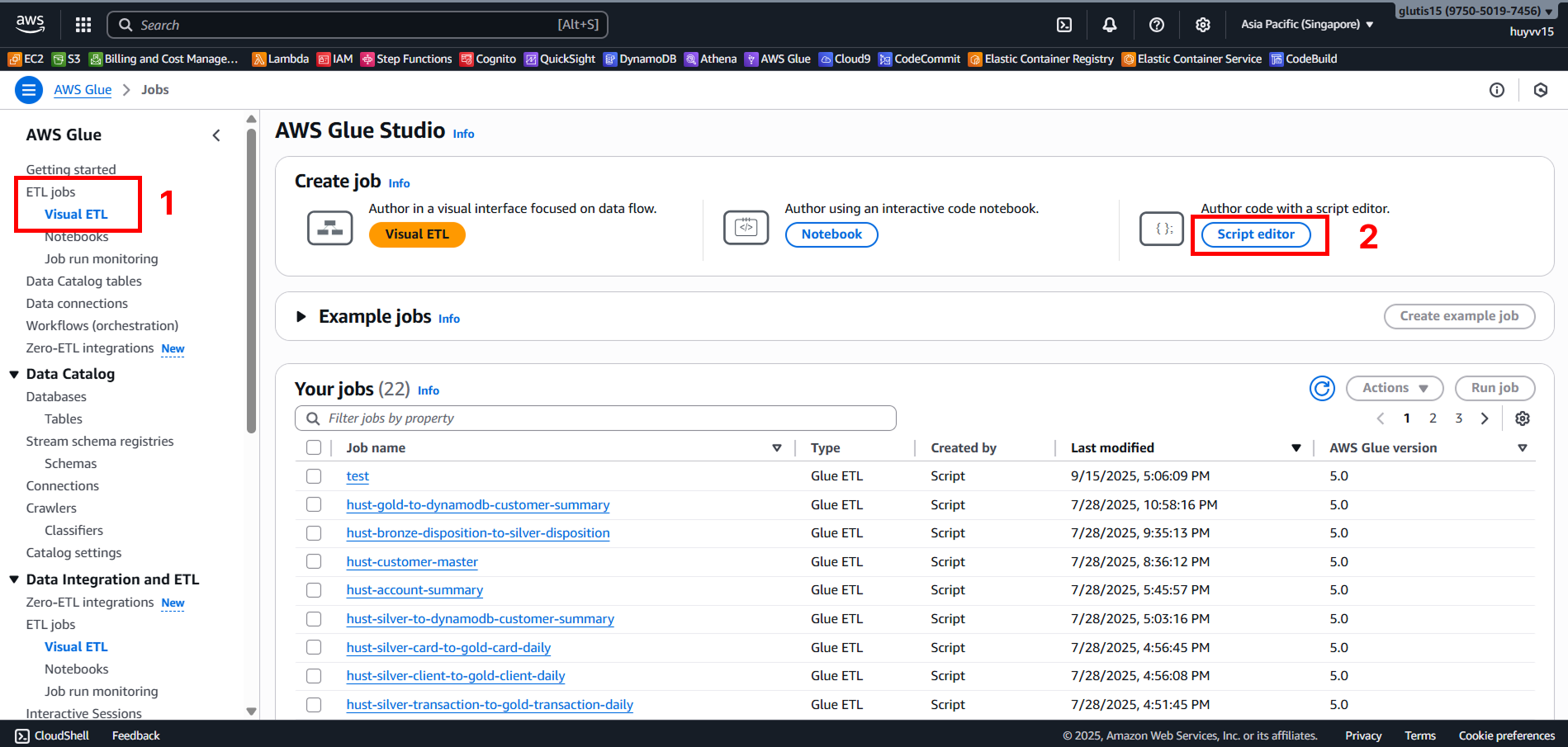This screenshot has height=747, width=1568.
Task: Open the AWS services grid menu
Action: 83,25
